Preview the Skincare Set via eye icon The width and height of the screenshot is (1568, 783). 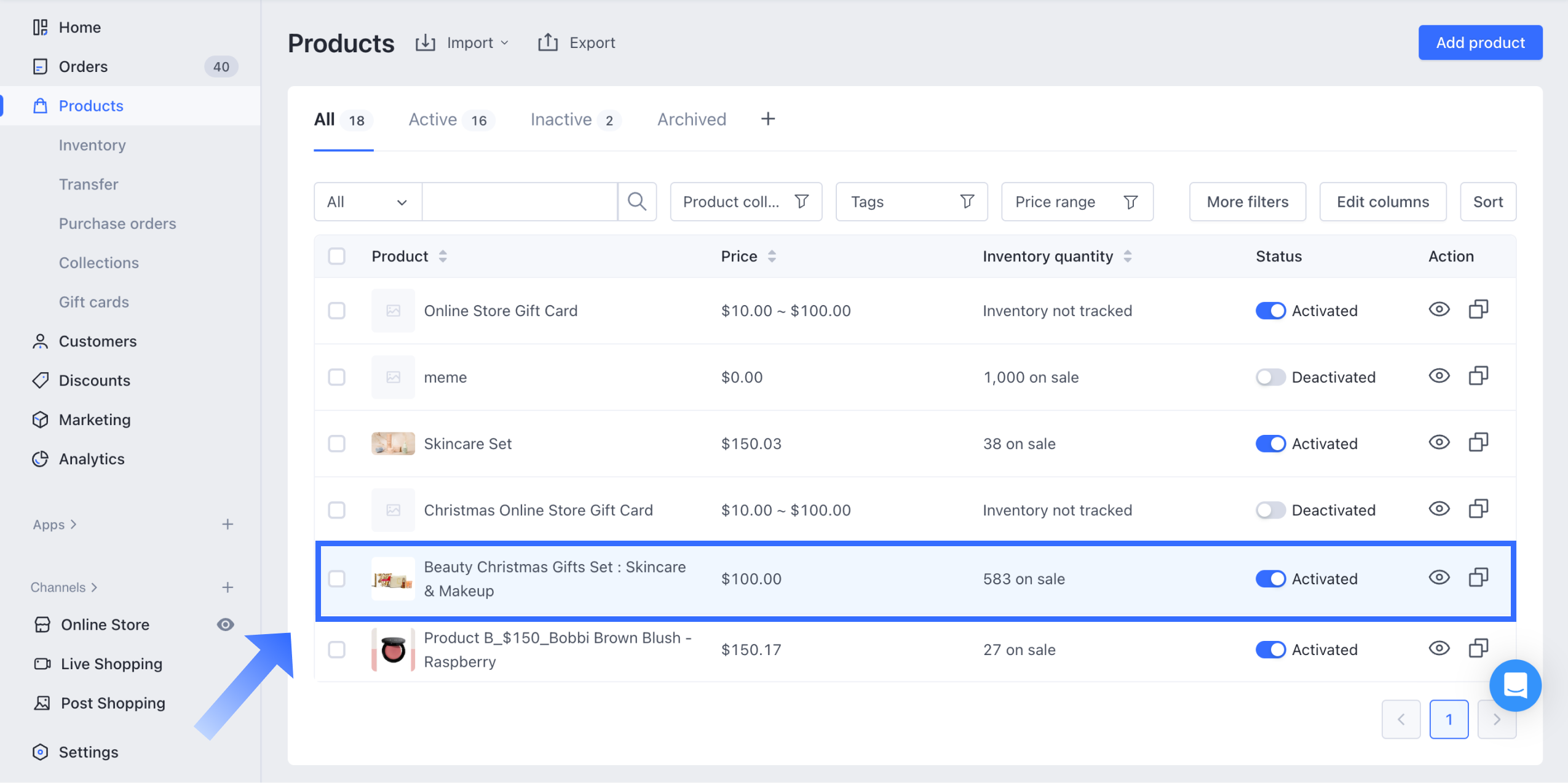point(1439,442)
